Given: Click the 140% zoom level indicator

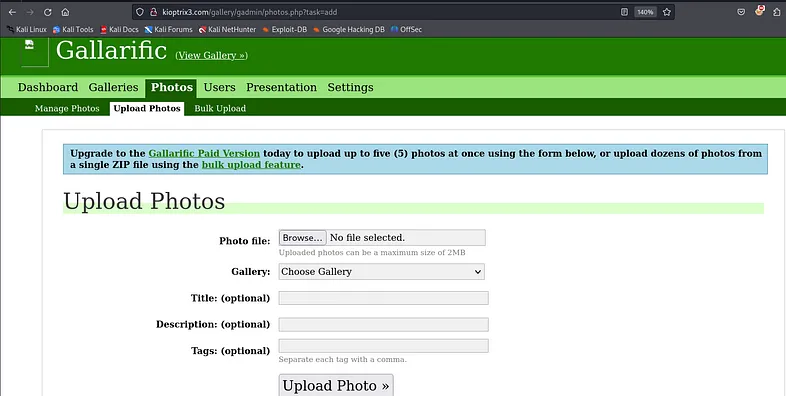Looking at the screenshot, I should point(645,12).
